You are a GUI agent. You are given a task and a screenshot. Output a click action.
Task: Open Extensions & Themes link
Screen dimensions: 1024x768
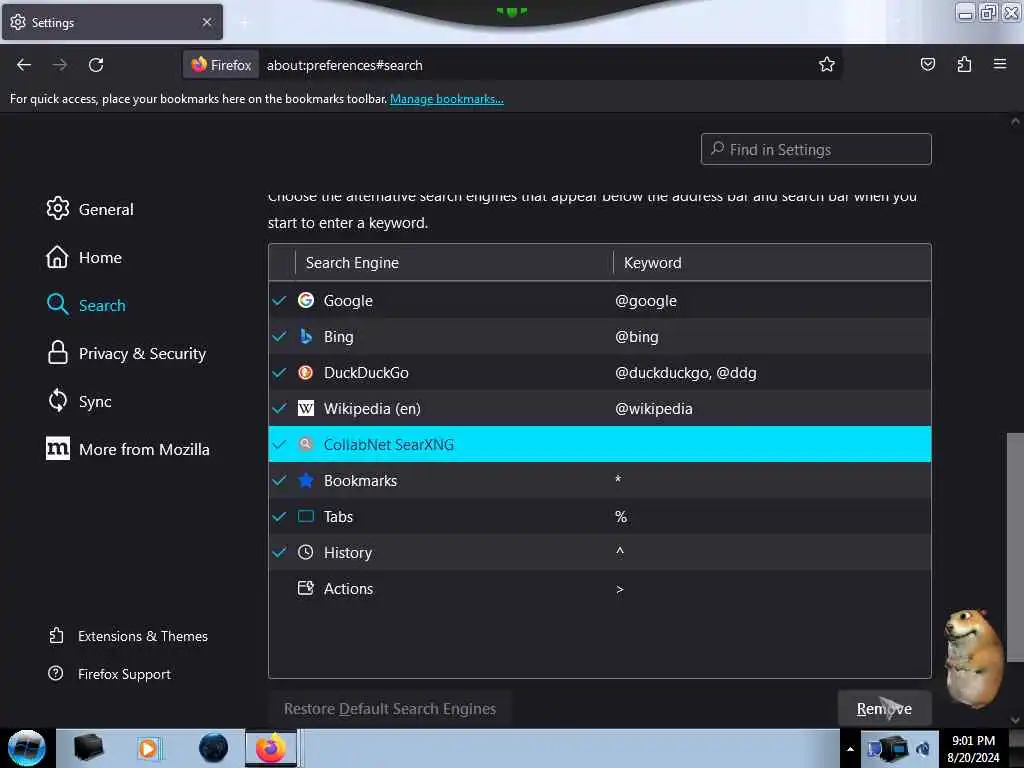128,635
